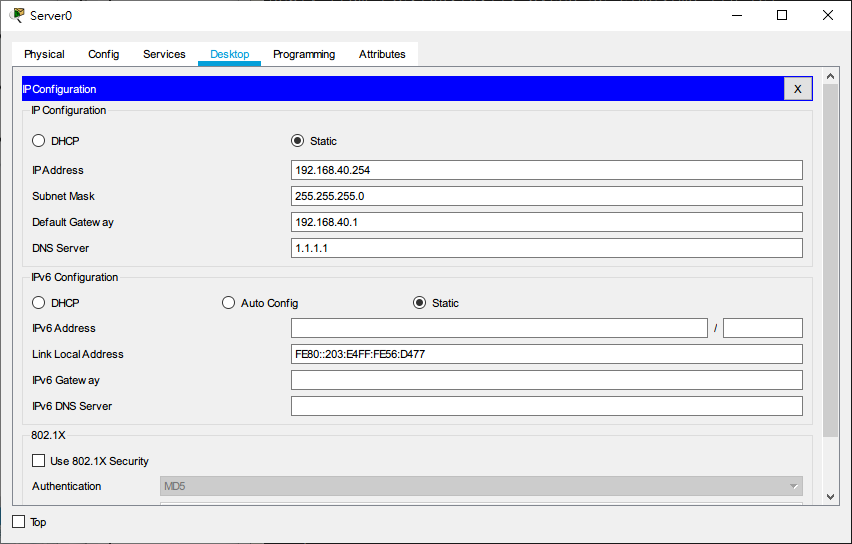Focus the Default Gateway field

546,222
